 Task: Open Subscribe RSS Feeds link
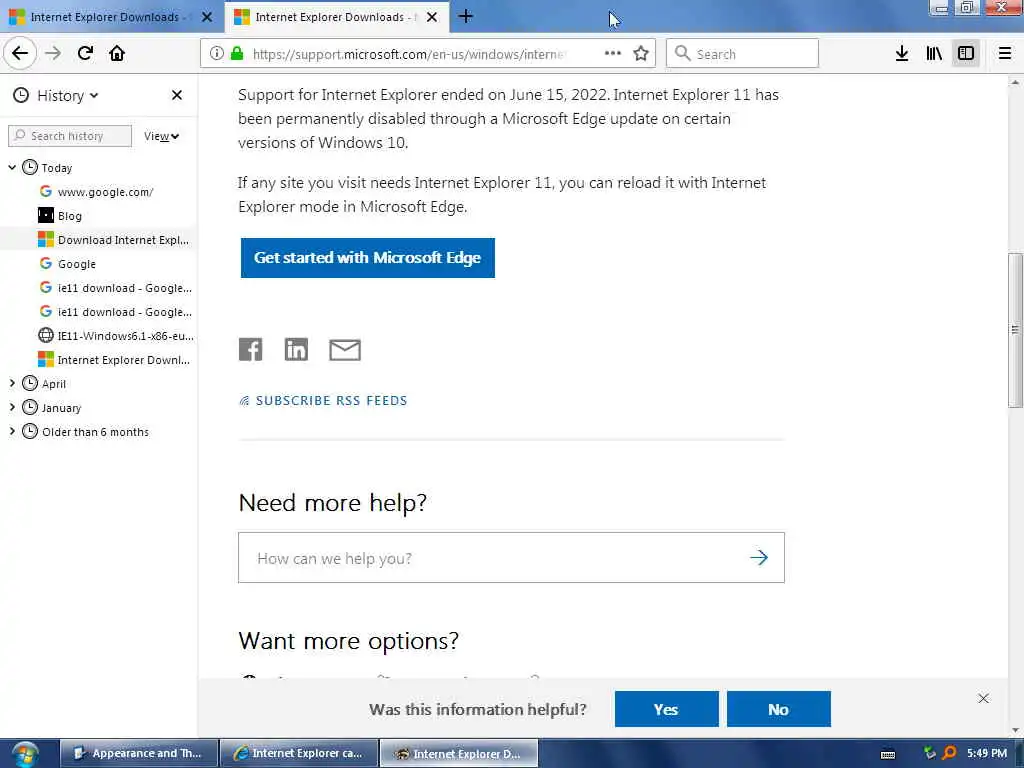click(323, 400)
